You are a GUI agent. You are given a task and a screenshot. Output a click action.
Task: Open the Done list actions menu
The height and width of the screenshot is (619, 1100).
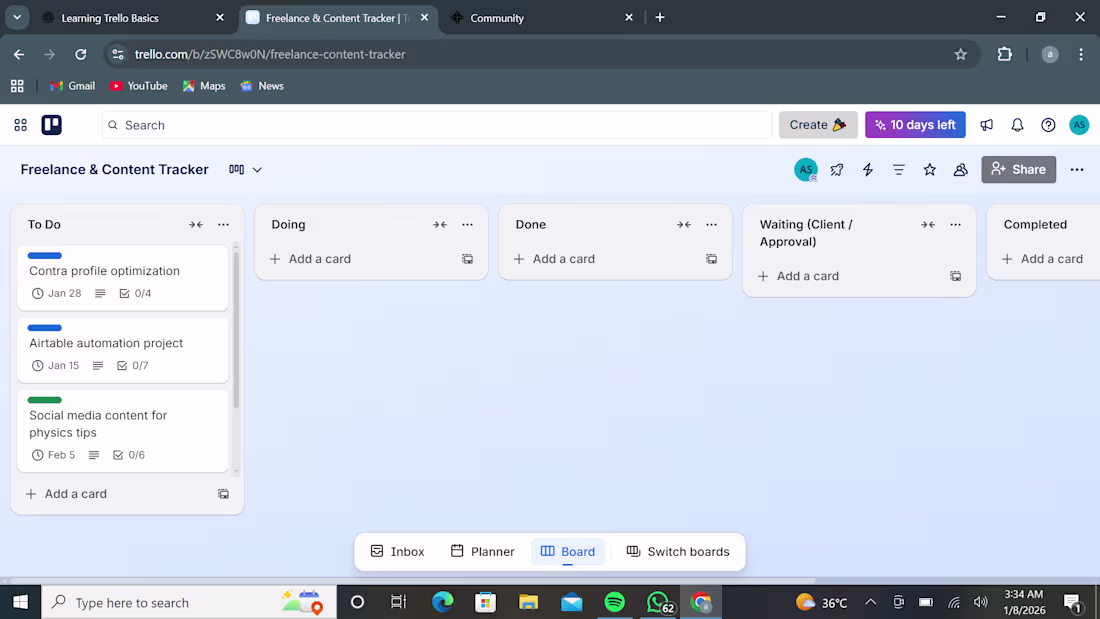tap(711, 224)
